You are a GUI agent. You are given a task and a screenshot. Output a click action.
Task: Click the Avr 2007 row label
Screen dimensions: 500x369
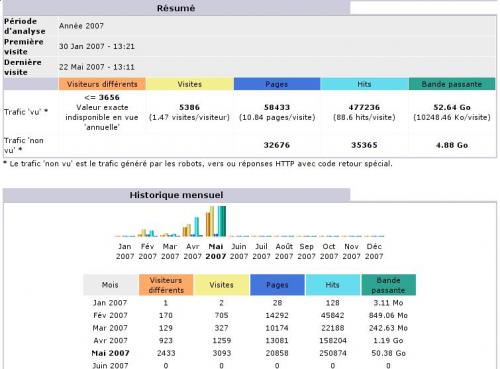pyautogui.click(x=110, y=341)
